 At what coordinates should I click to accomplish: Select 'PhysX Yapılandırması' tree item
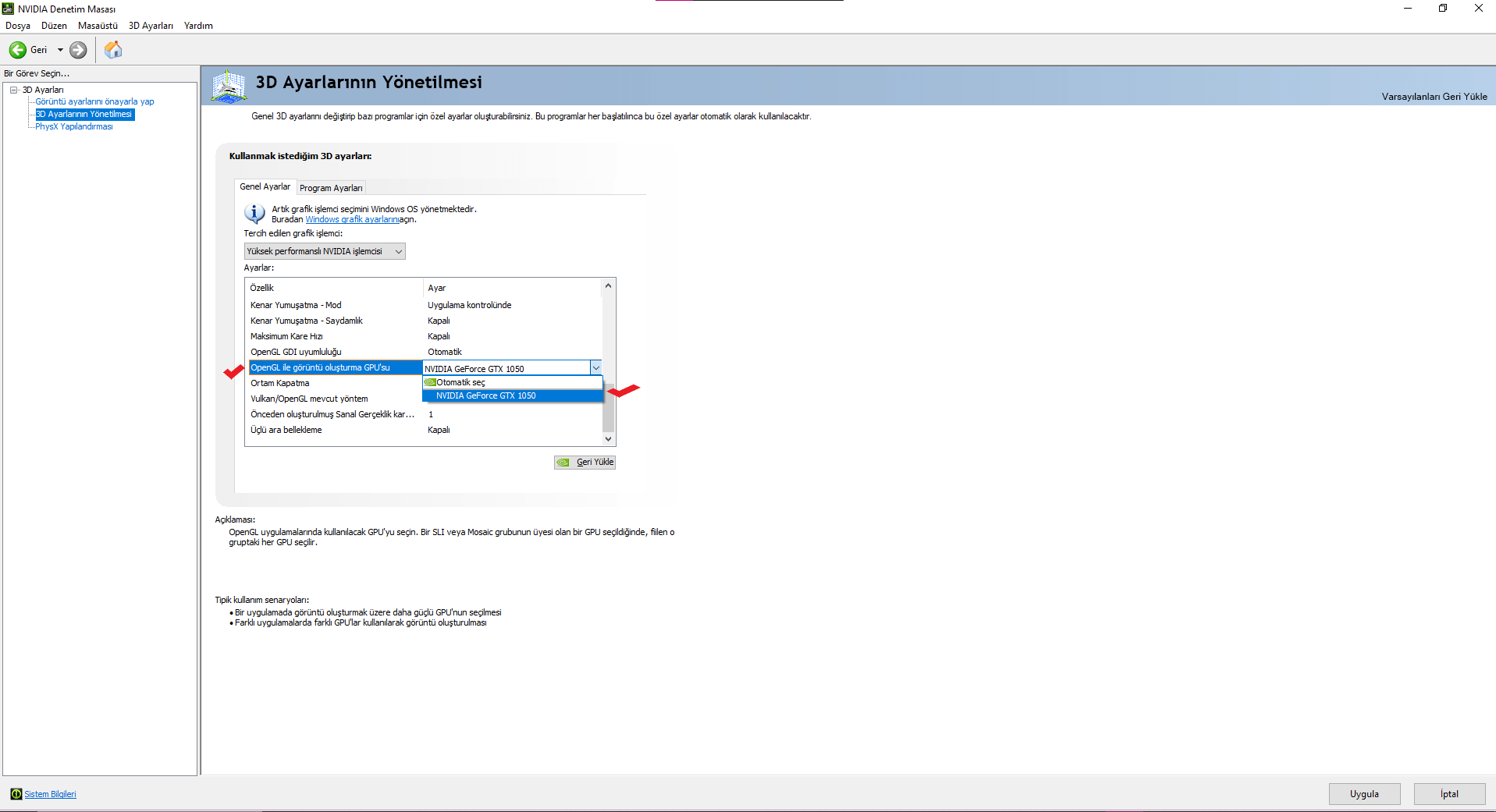[74, 126]
